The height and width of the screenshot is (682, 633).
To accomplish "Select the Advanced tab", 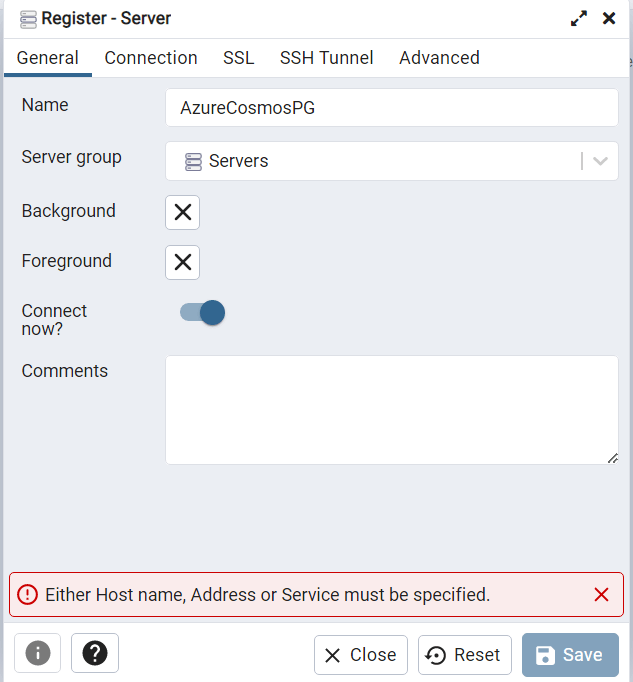I will (439, 58).
